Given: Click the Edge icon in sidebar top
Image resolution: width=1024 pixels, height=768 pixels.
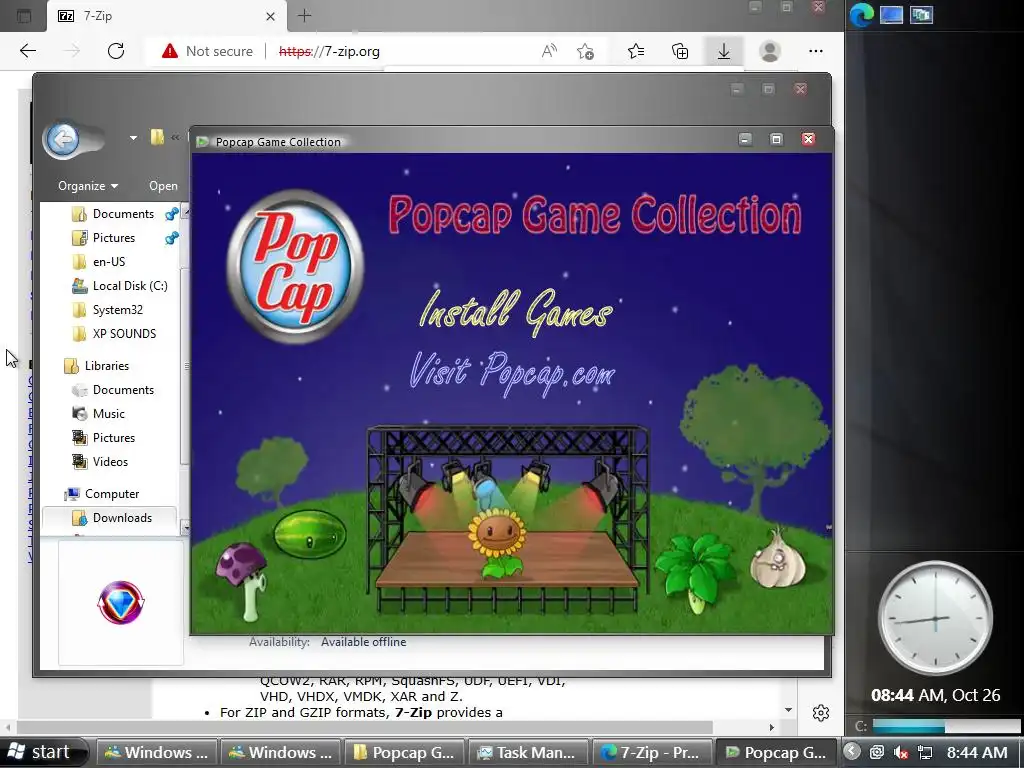Looking at the screenshot, I should [x=861, y=14].
